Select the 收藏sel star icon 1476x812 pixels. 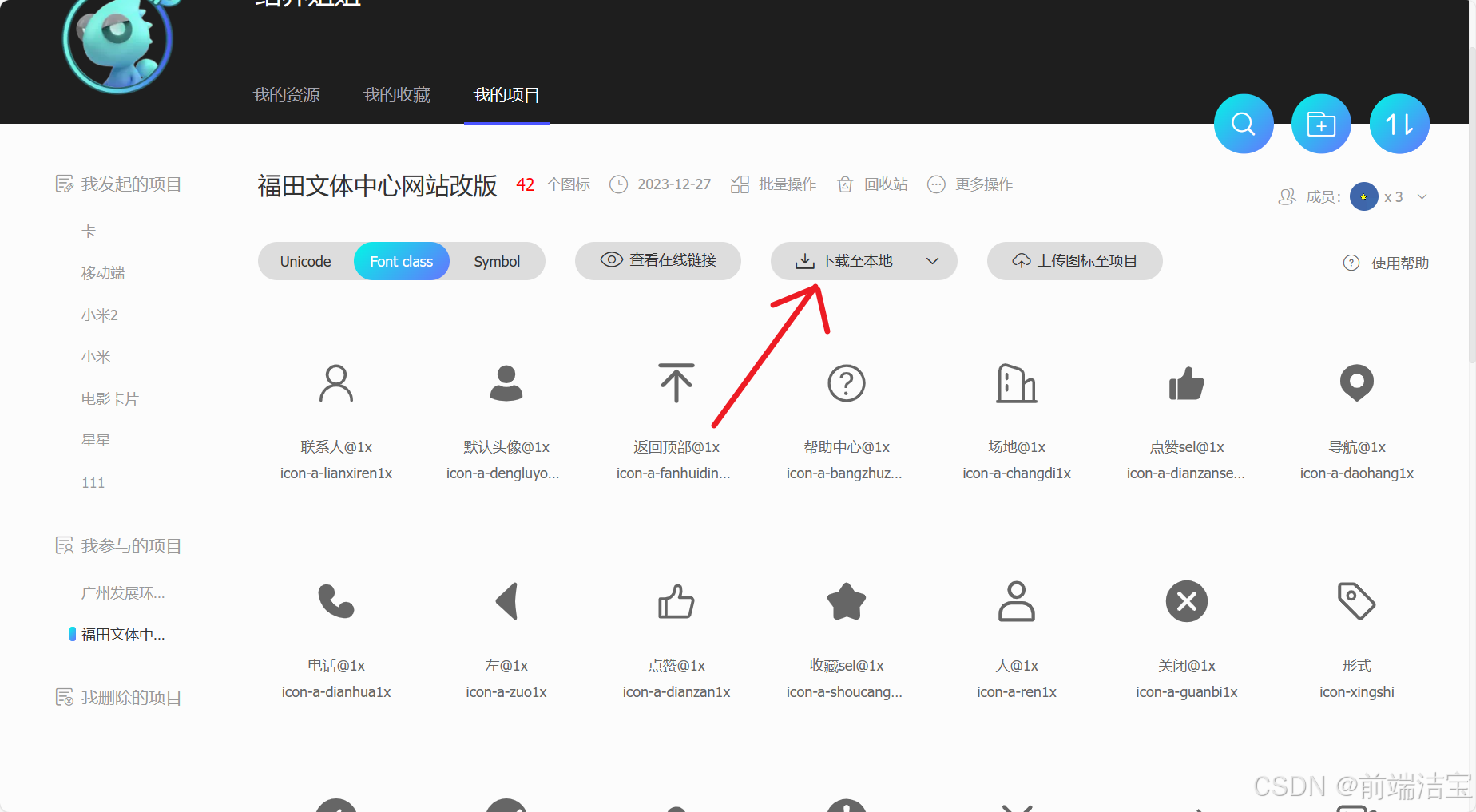[846, 602]
